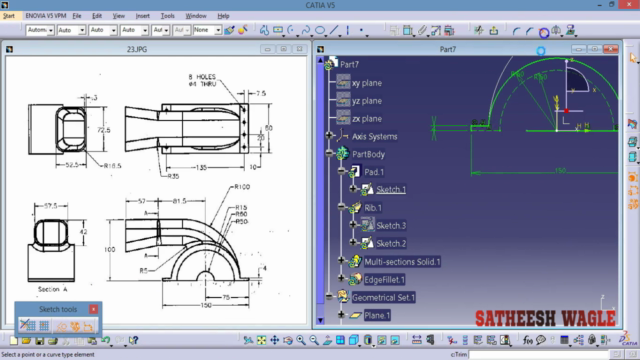Click the tree scroll down arrow
640x360 pixels.
[320, 320]
